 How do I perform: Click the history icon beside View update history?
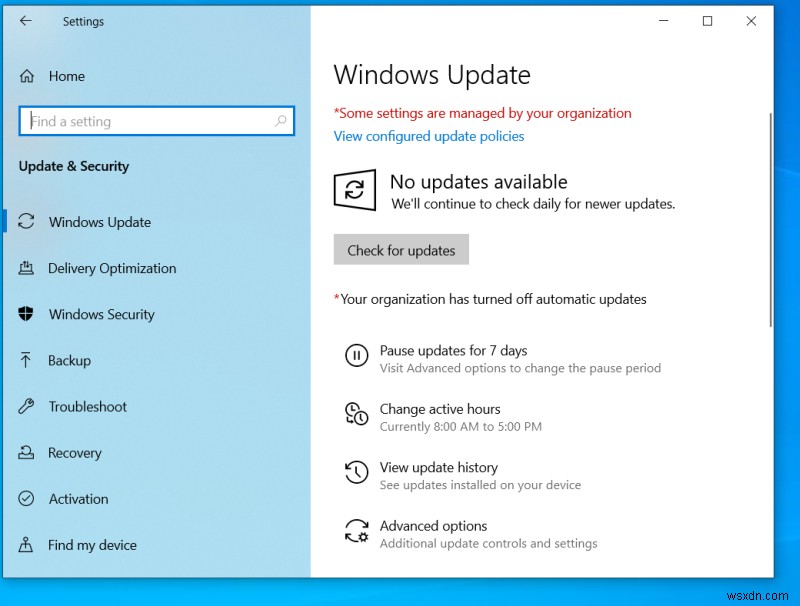357,471
